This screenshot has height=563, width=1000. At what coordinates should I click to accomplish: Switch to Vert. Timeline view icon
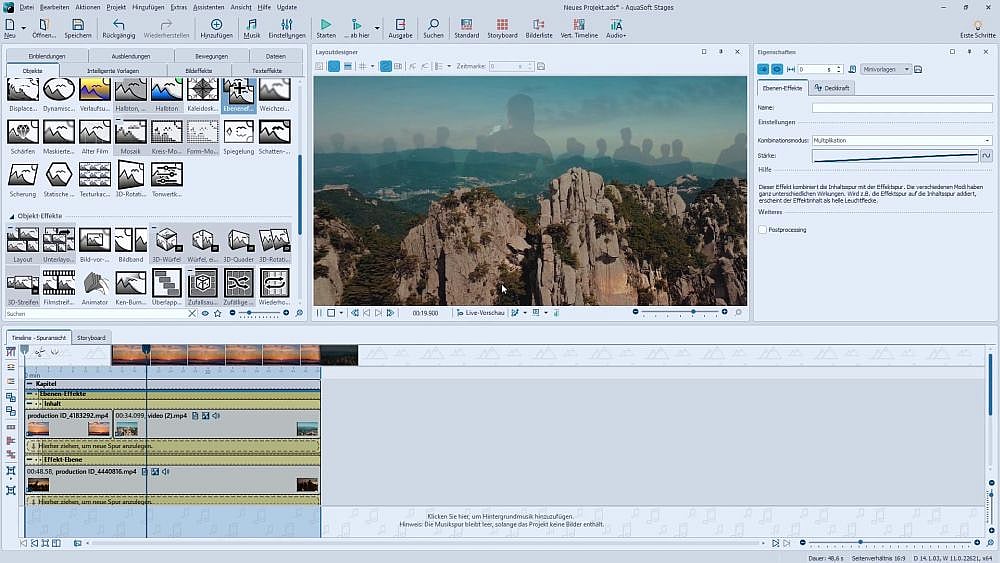tap(579, 24)
